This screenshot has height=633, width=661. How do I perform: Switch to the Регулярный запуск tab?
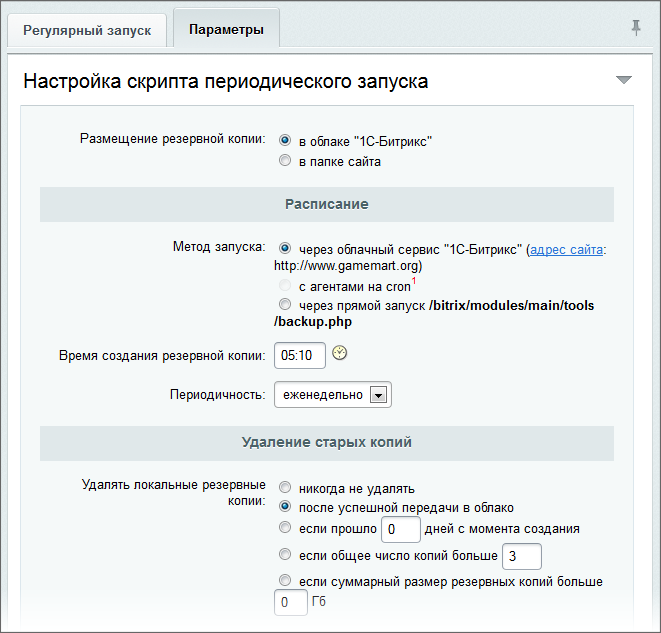[x=87, y=30]
